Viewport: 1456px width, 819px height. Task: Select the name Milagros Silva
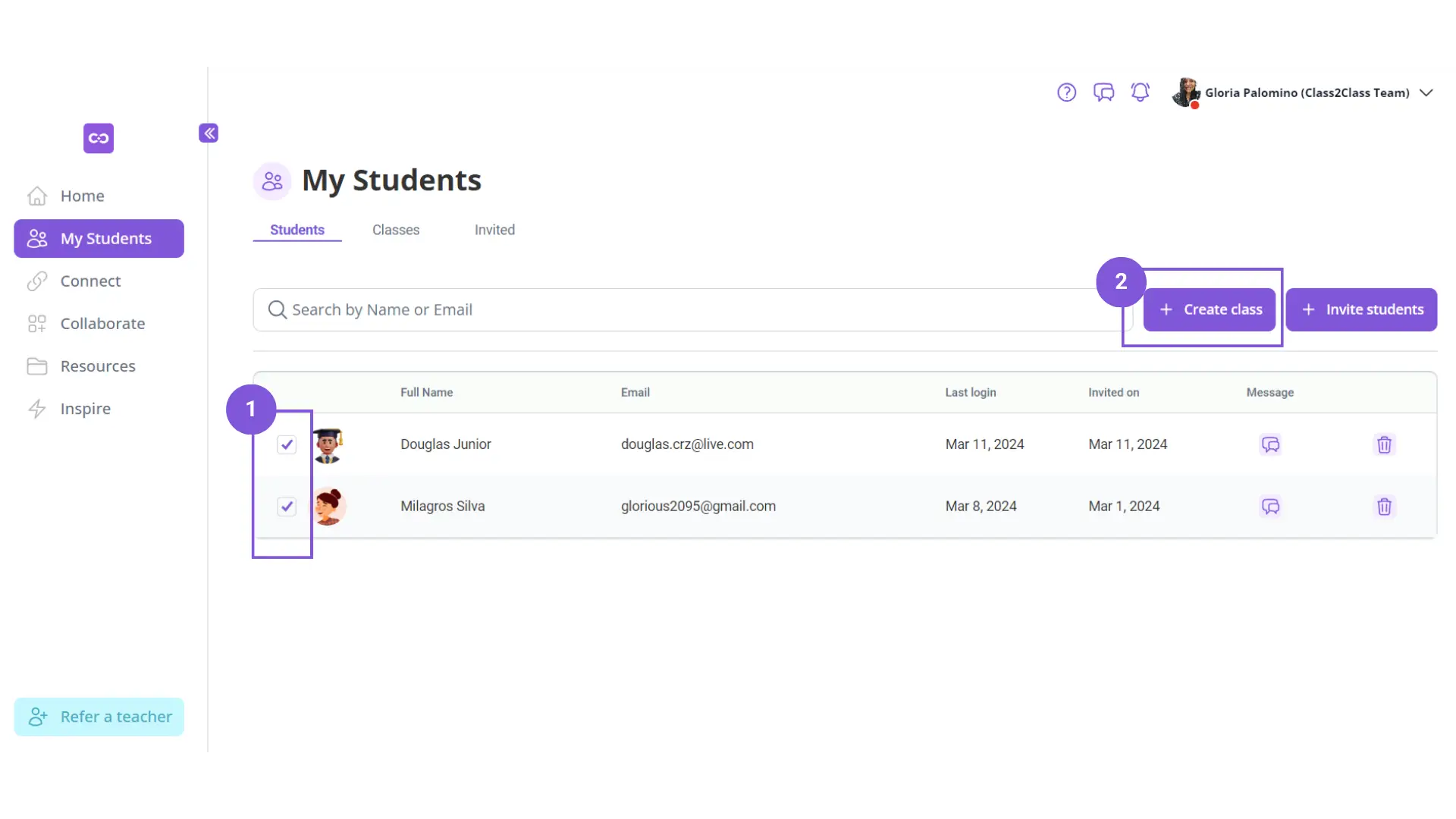(442, 507)
